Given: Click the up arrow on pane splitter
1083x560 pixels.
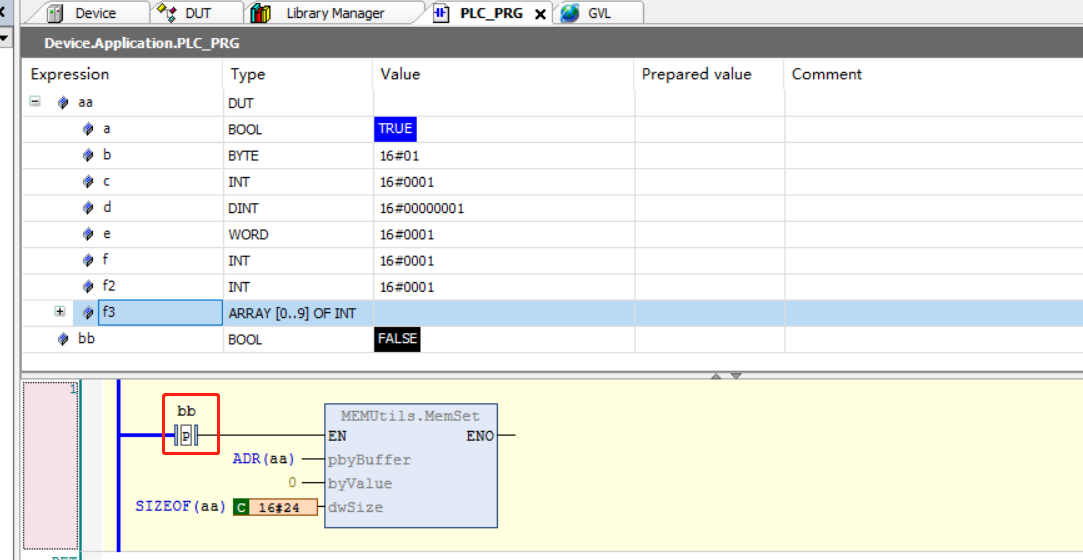Looking at the screenshot, I should pyautogui.click(x=716, y=376).
